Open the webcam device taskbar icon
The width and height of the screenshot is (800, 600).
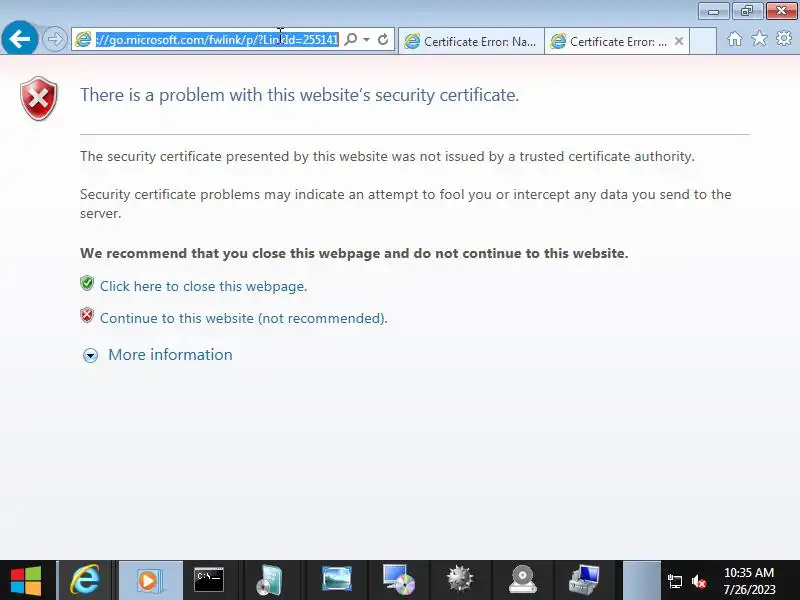522,581
